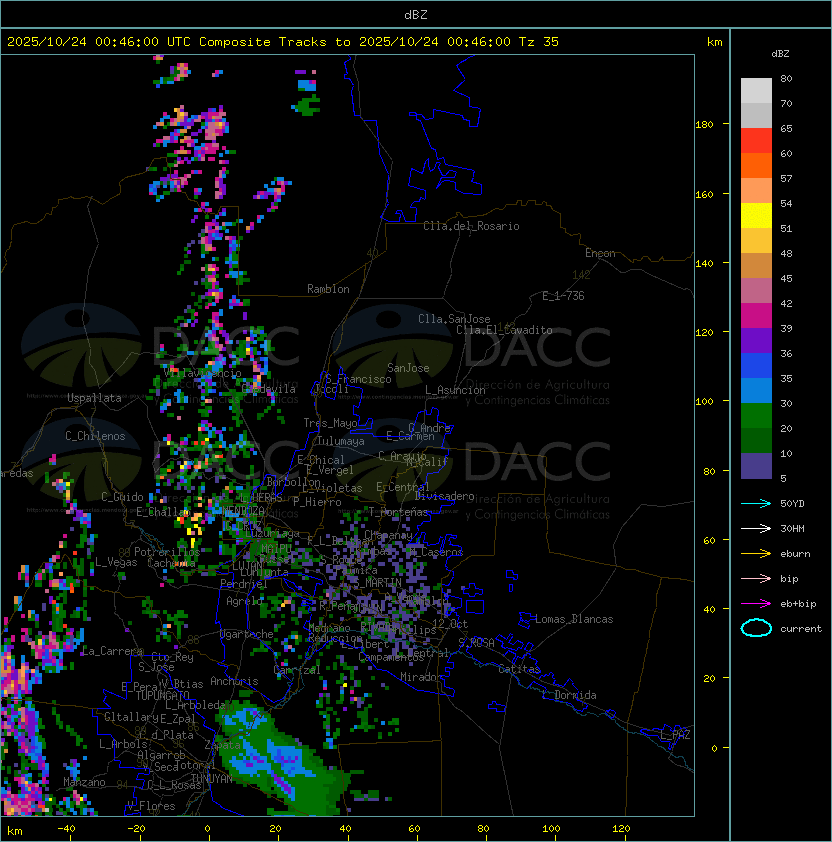Select the magenta 42–39 dBZ legend swatch
Screen dimensions: 832x842
coord(756,316)
